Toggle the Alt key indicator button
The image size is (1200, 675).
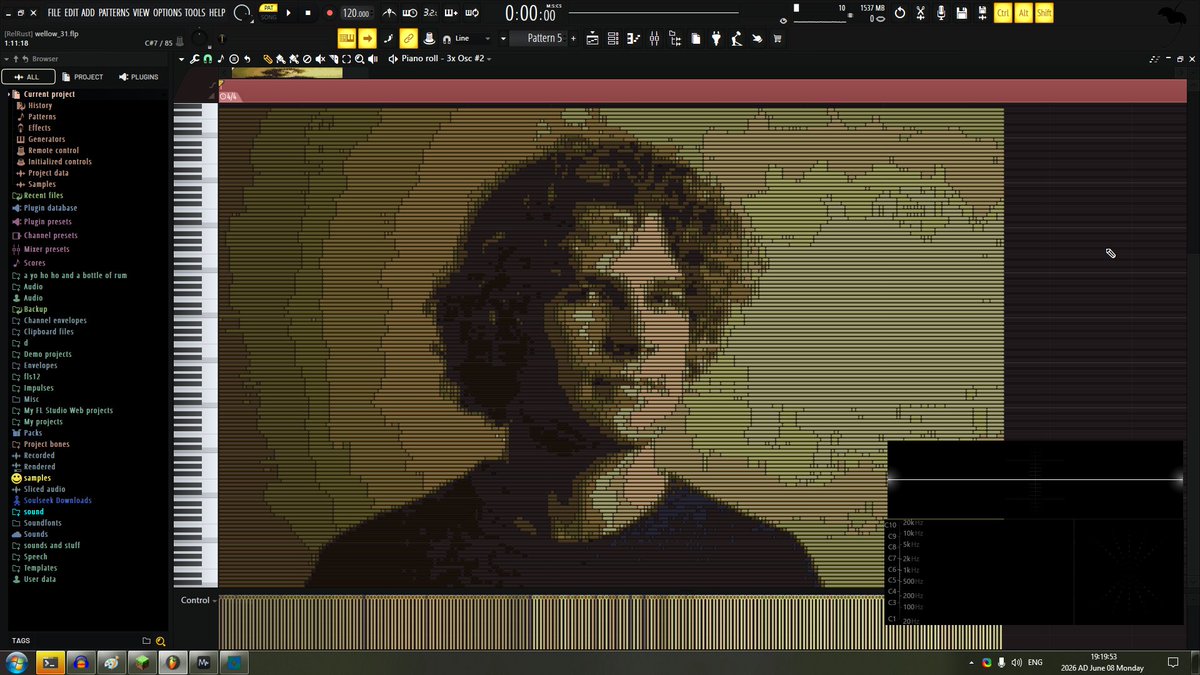pos(1024,12)
